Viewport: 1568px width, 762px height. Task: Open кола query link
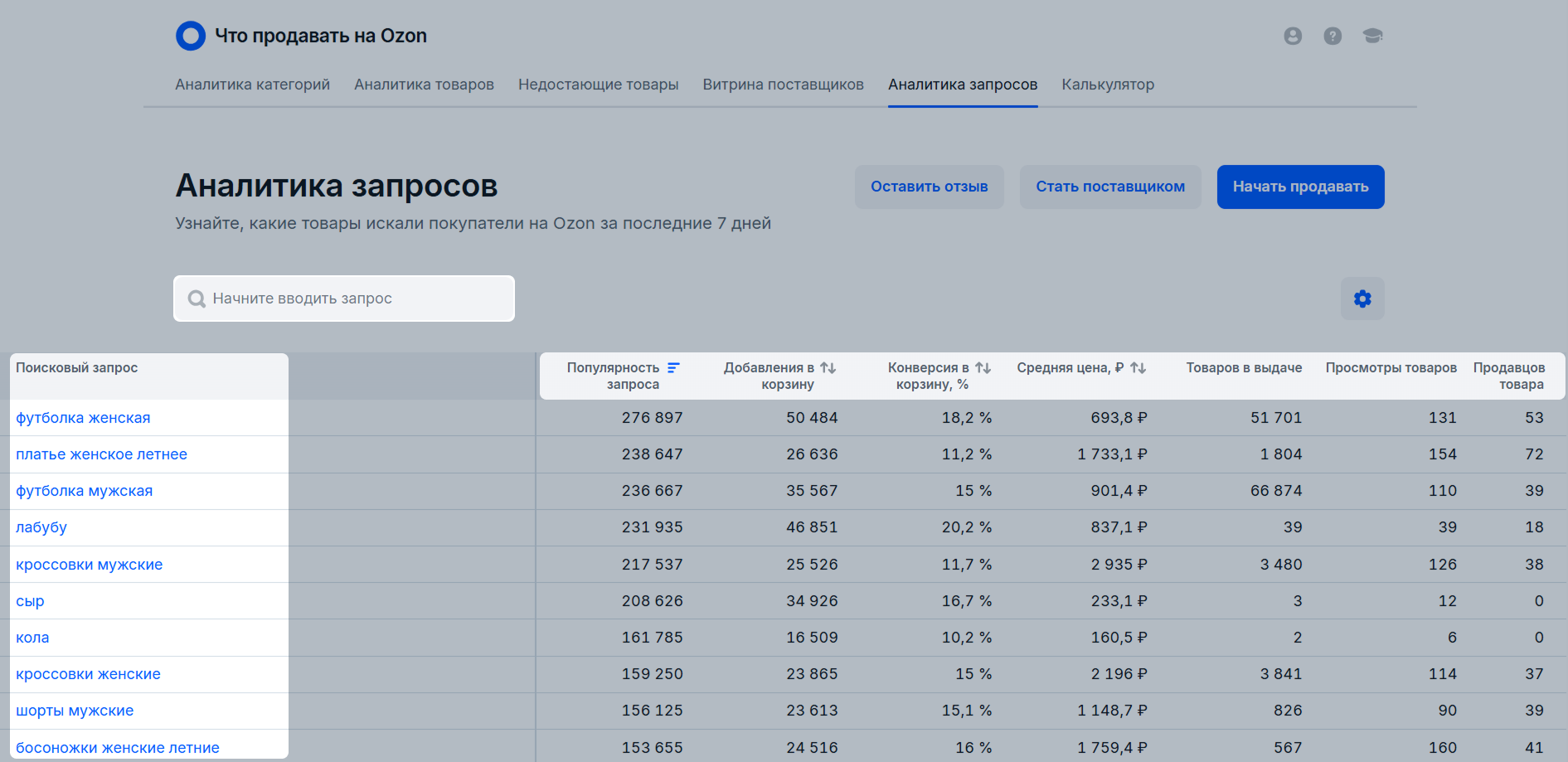click(32, 638)
